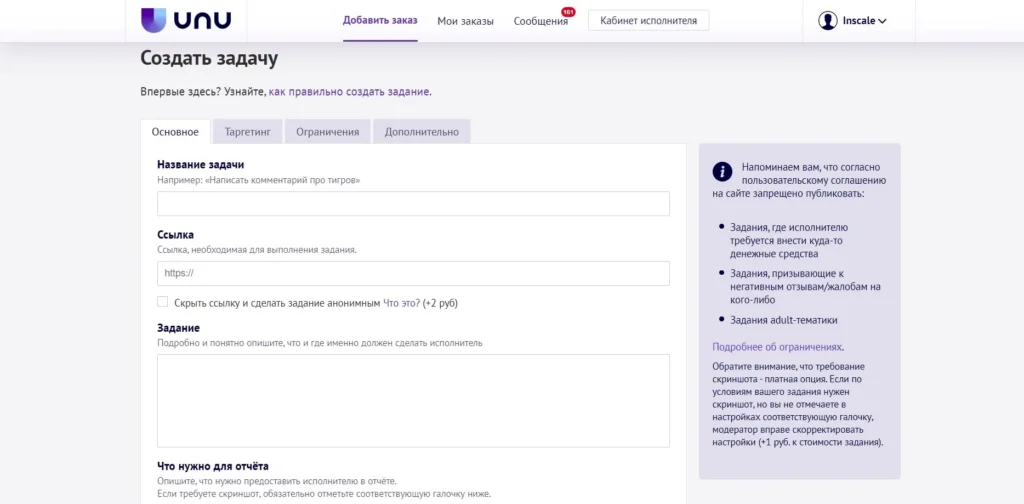Expand the Inscale account dropdown arrow
1024x504 pixels.
882,21
